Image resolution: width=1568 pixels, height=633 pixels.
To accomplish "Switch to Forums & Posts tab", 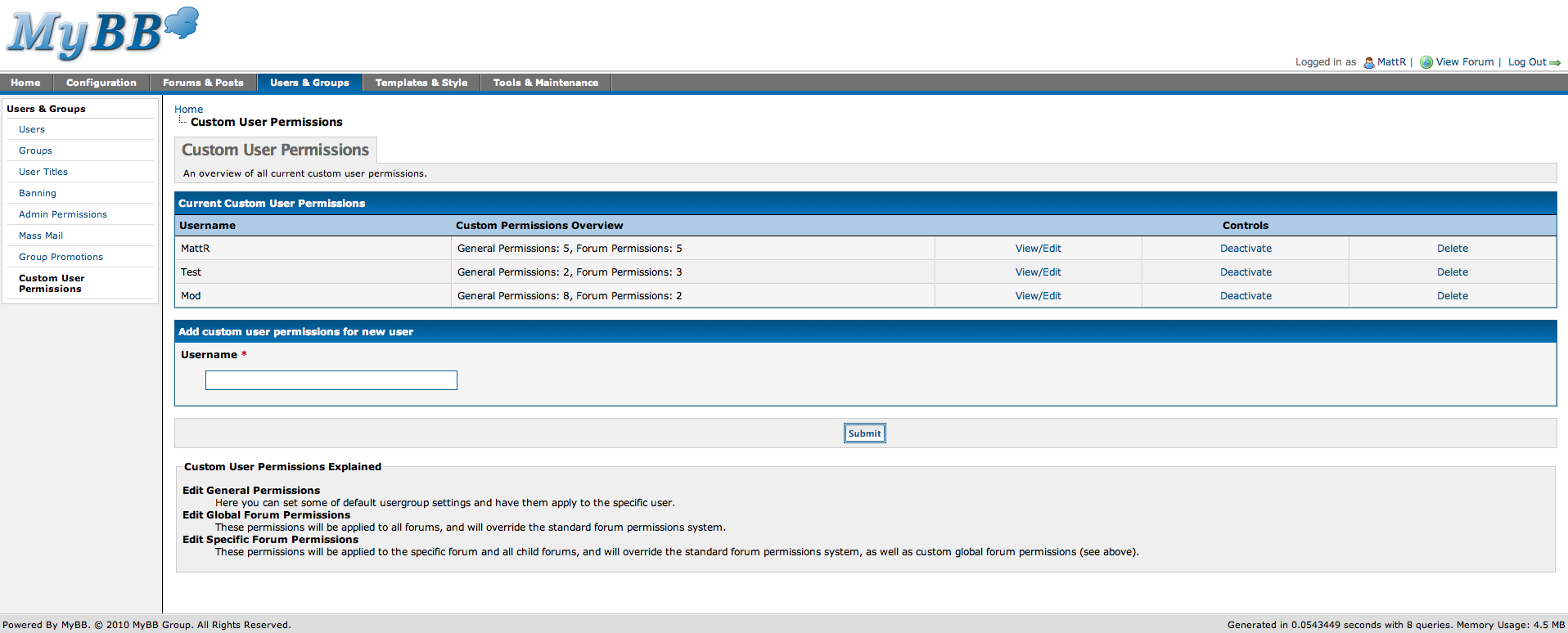I will tap(203, 83).
